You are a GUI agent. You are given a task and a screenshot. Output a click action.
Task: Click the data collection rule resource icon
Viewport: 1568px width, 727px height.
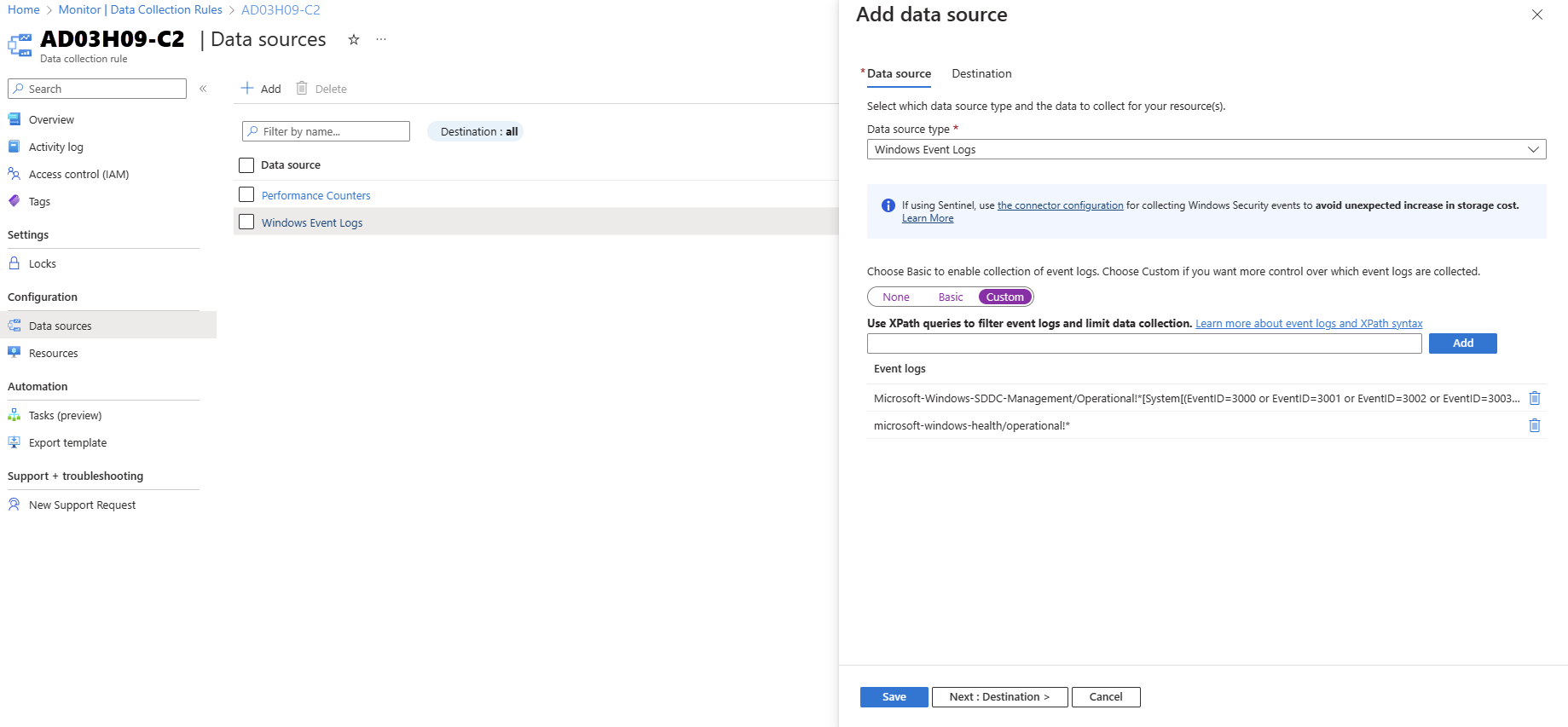click(20, 44)
